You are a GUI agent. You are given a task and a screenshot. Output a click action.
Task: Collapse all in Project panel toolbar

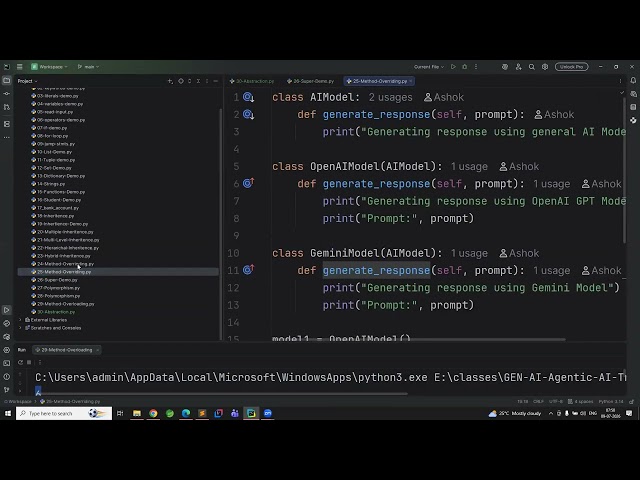(198, 81)
